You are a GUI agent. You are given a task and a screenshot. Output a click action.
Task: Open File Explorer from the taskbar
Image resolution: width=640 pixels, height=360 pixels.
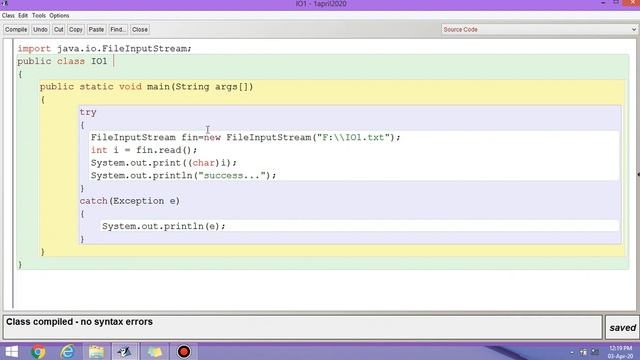point(96,351)
